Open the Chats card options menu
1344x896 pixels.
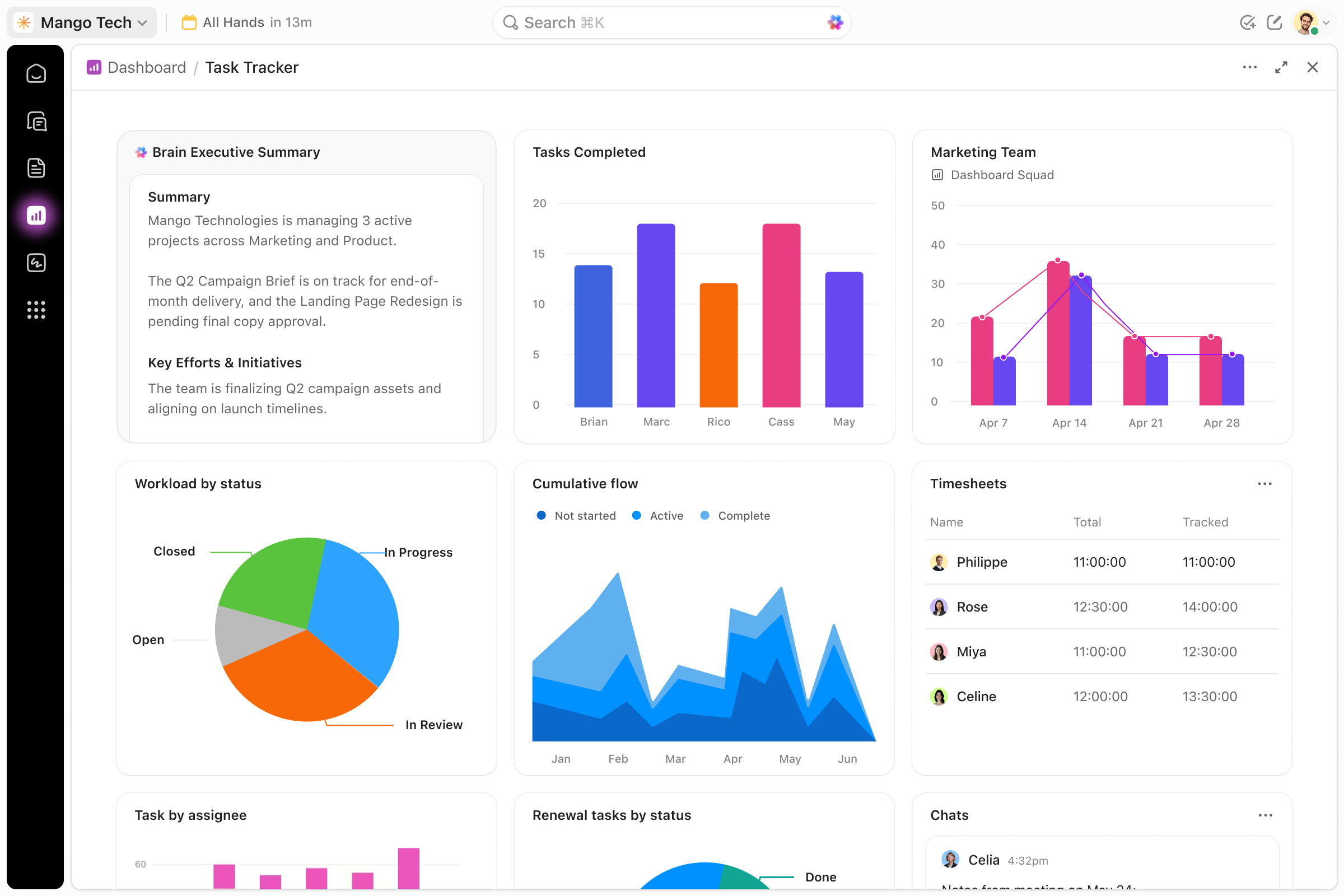(1265, 815)
